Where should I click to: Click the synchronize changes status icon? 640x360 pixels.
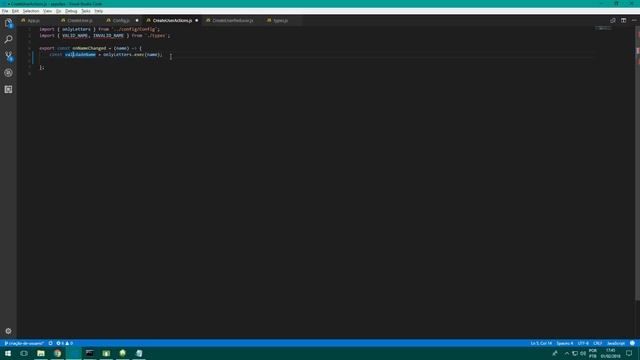51,343
